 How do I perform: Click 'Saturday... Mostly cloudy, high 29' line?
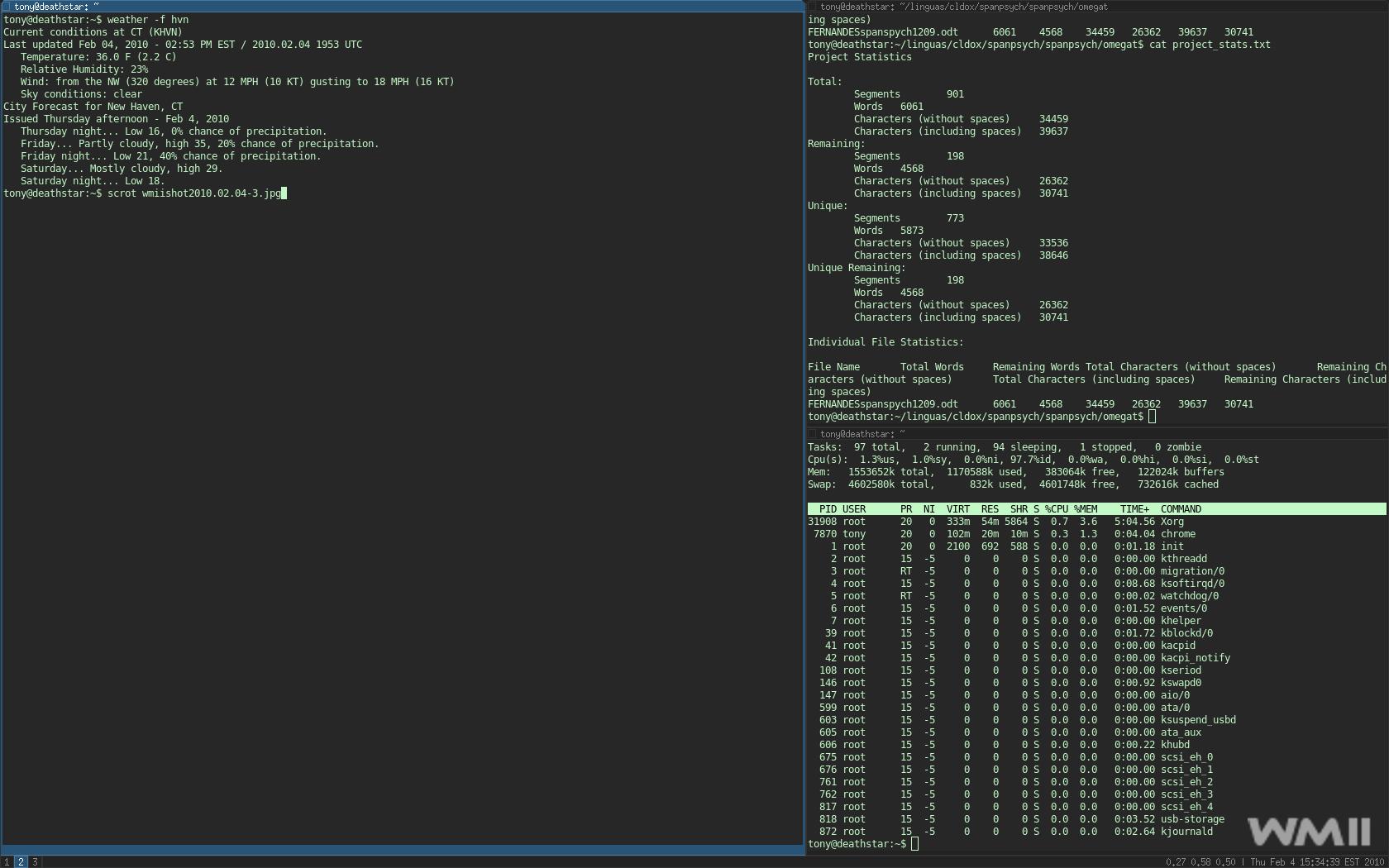[x=122, y=169]
